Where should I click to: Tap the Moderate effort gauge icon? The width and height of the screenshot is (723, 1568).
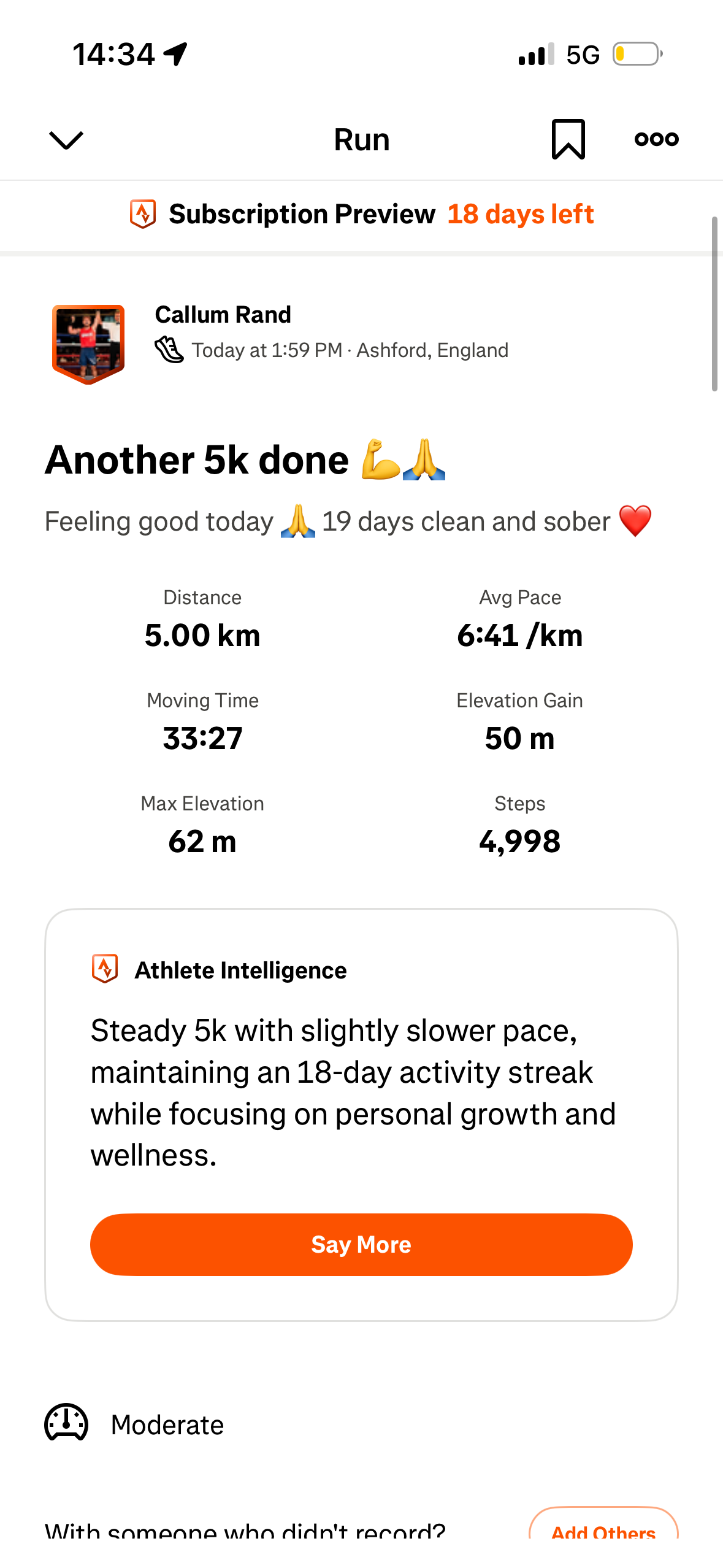[x=66, y=1423]
